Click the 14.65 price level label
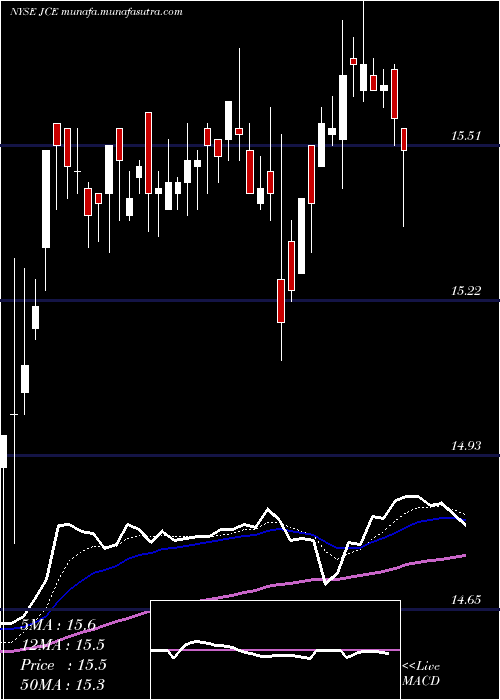 [466, 600]
